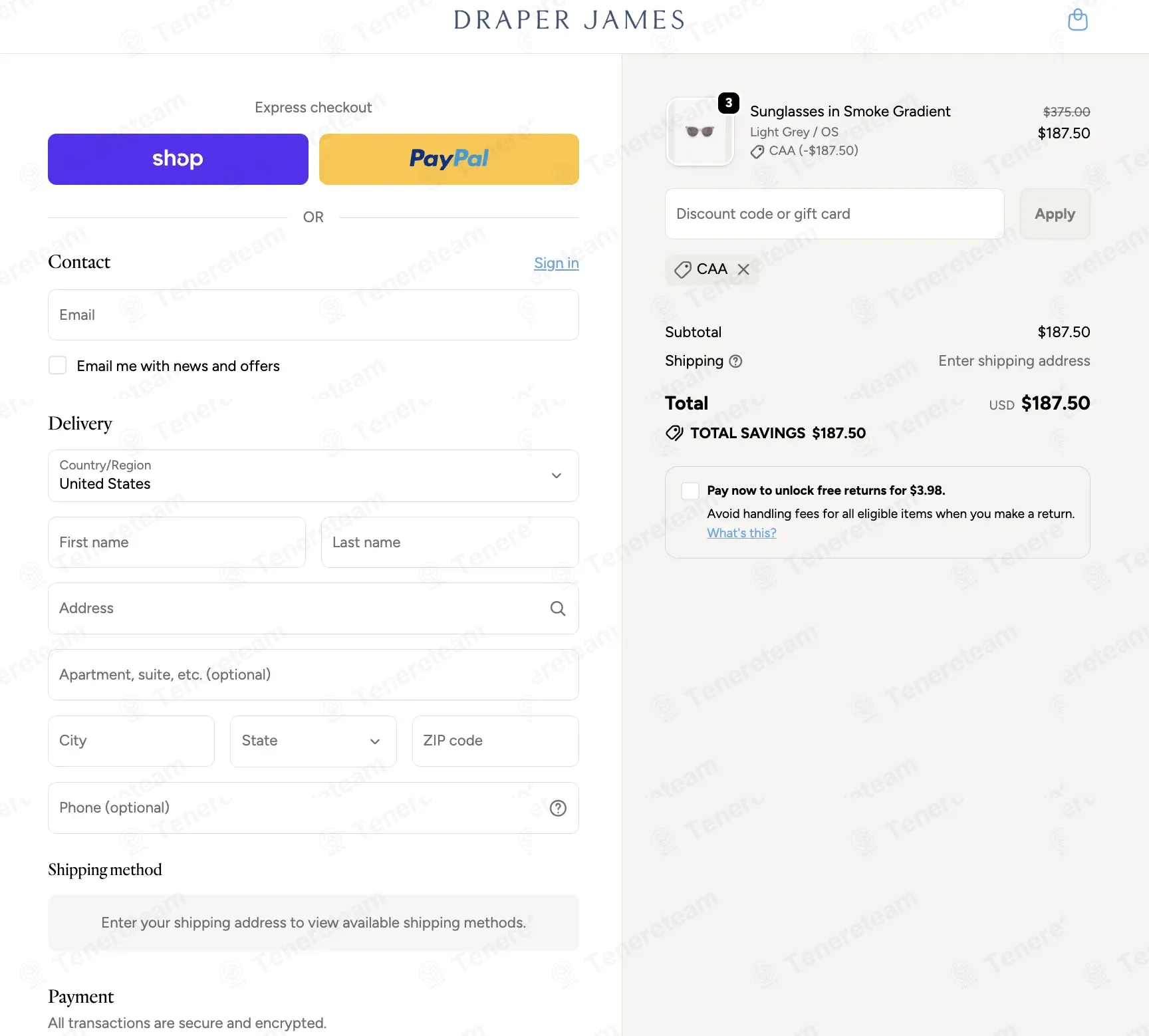
Task: Click the TOTAL SAVINGS $187.50 text
Action: point(778,434)
